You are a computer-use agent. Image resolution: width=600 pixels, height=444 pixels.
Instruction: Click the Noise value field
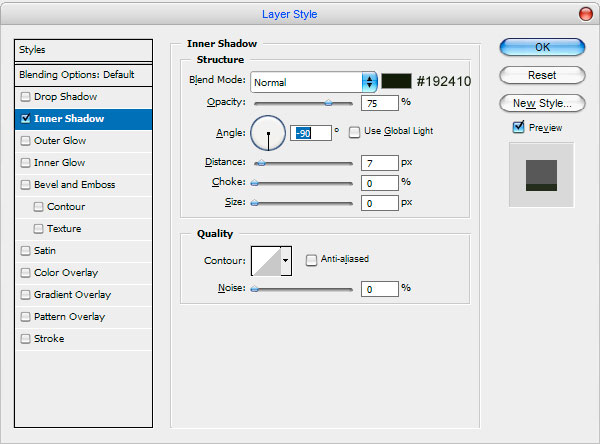click(380, 289)
